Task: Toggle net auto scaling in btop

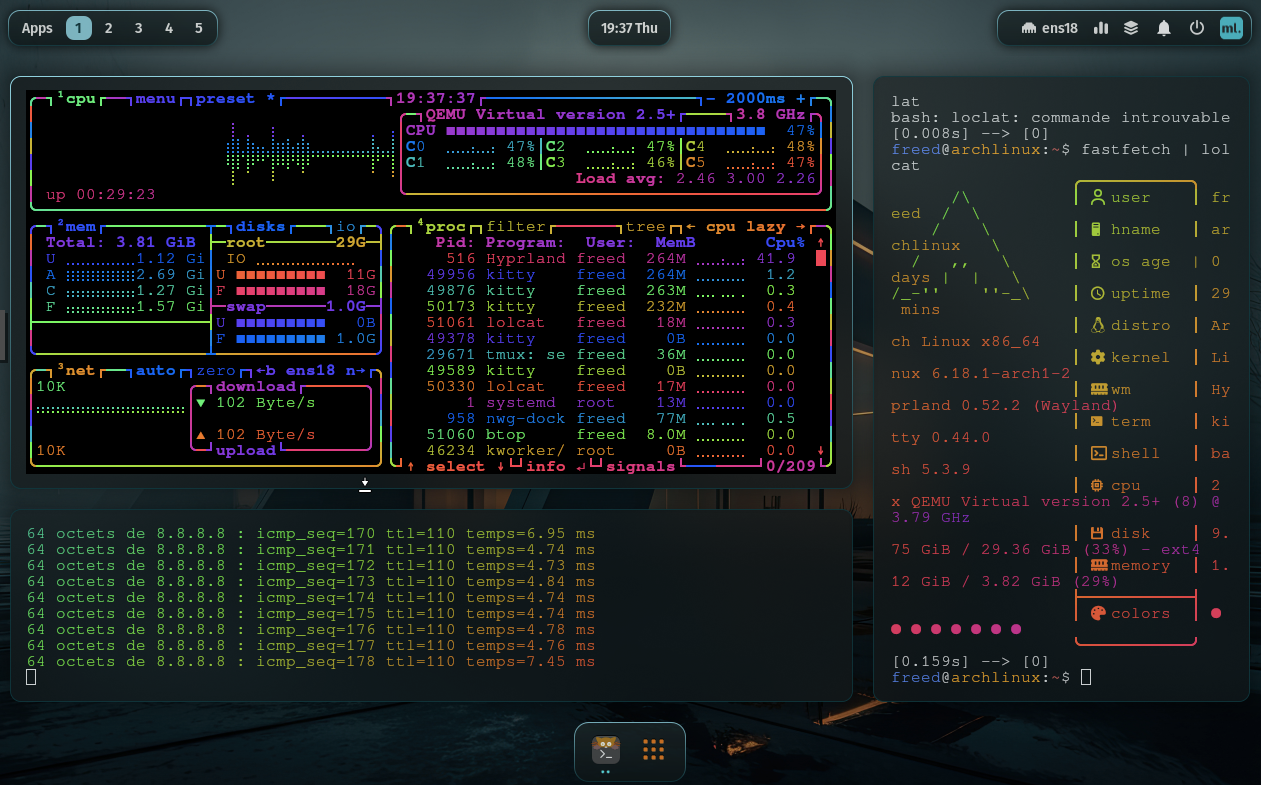Action: (155, 370)
